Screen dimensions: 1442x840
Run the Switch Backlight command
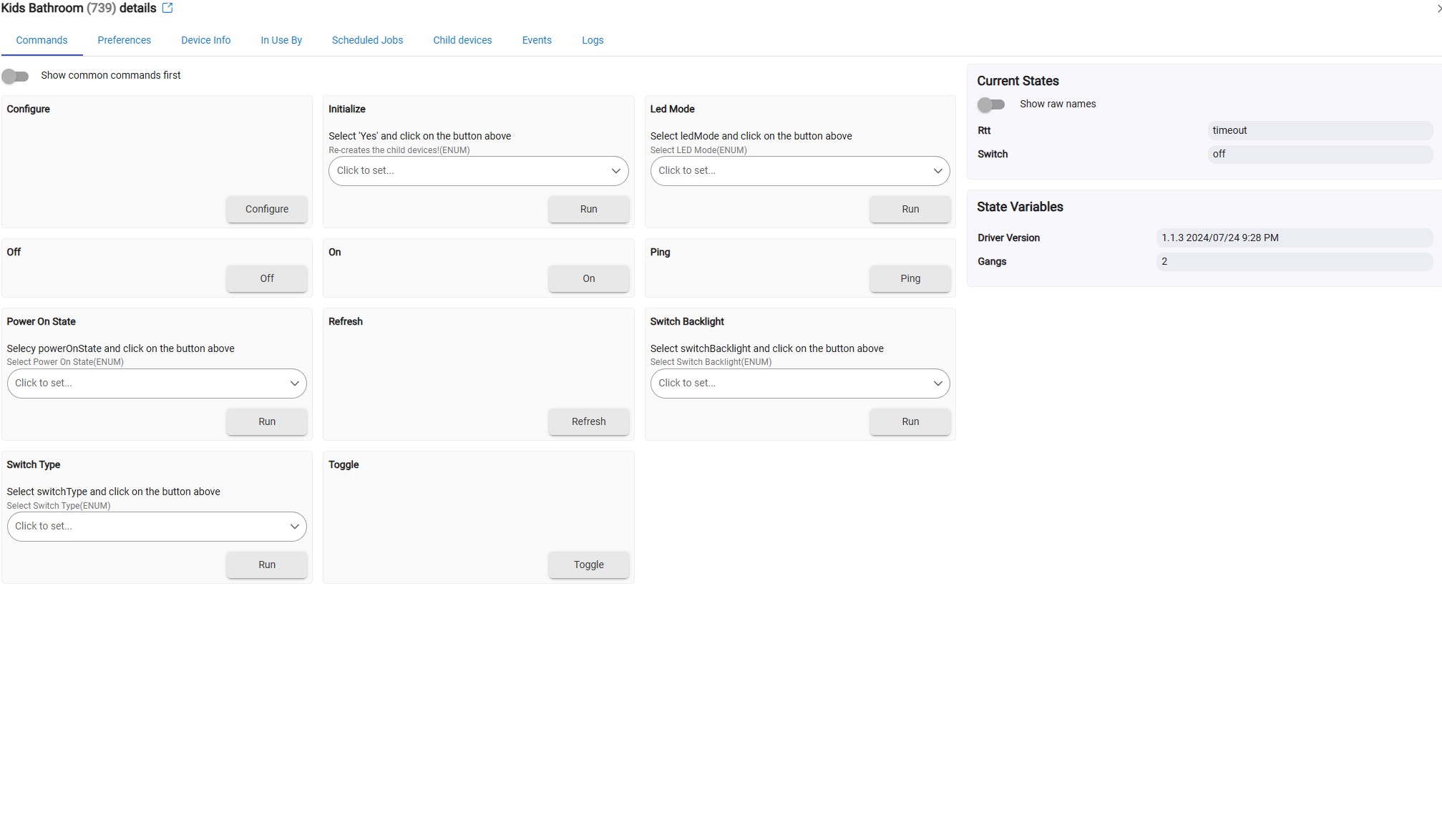click(910, 421)
